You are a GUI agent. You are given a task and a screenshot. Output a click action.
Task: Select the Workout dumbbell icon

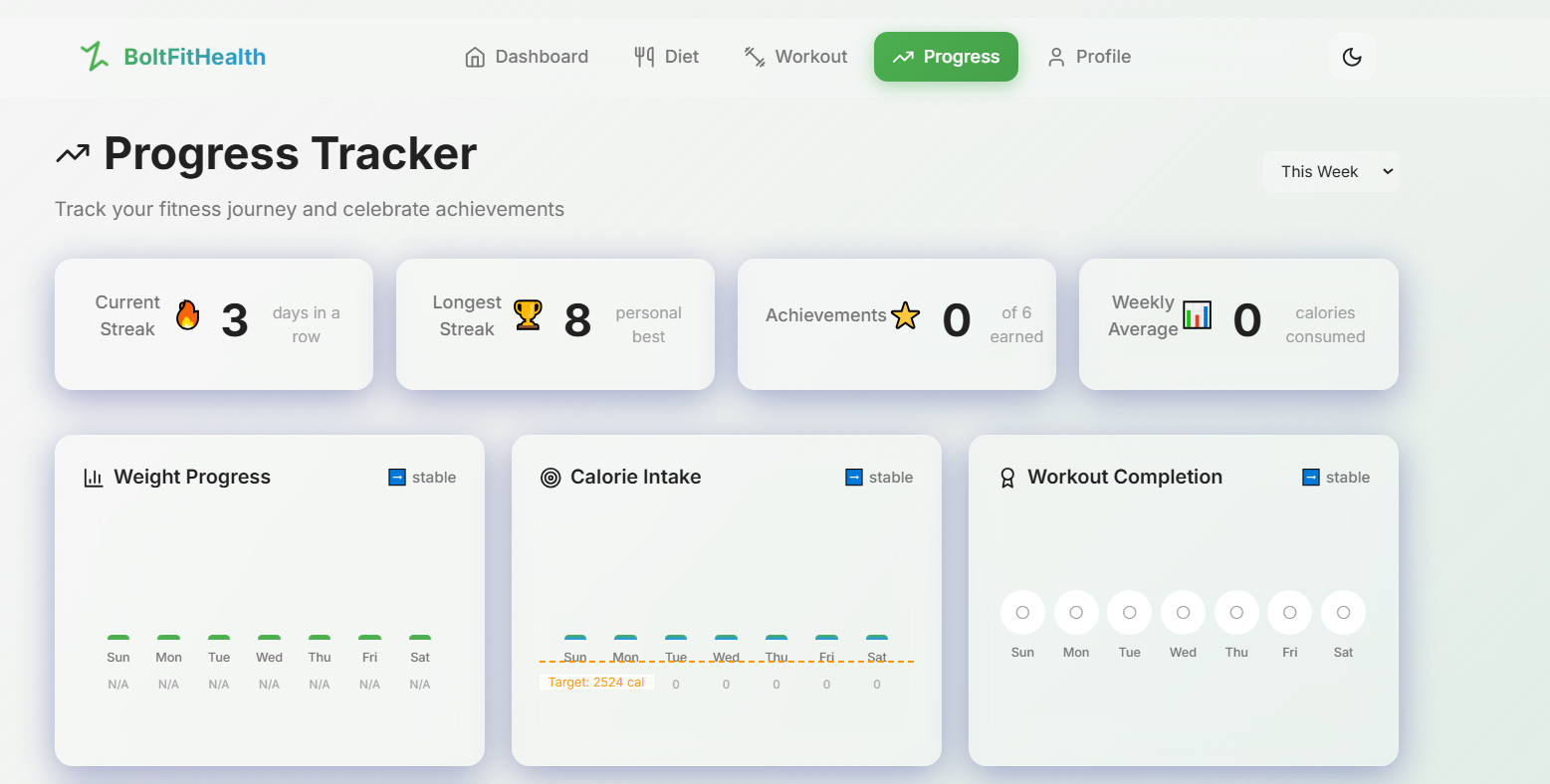[x=754, y=57]
